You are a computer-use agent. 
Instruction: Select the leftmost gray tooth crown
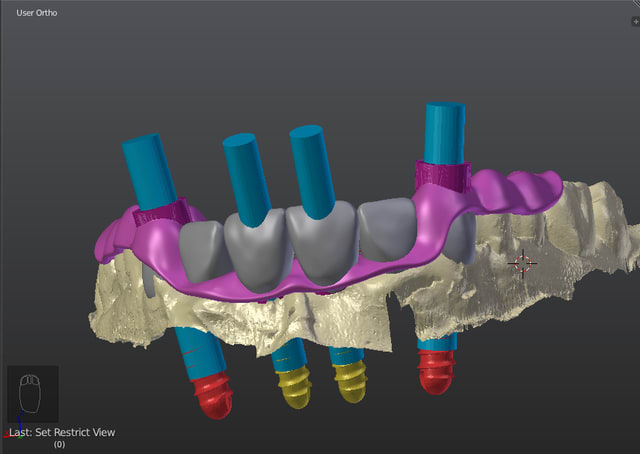point(204,249)
